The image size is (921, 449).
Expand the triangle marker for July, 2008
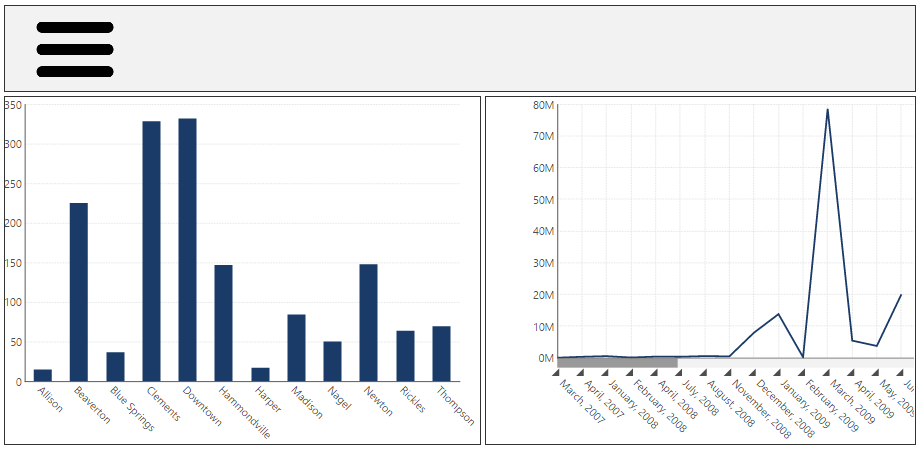[x=680, y=373]
